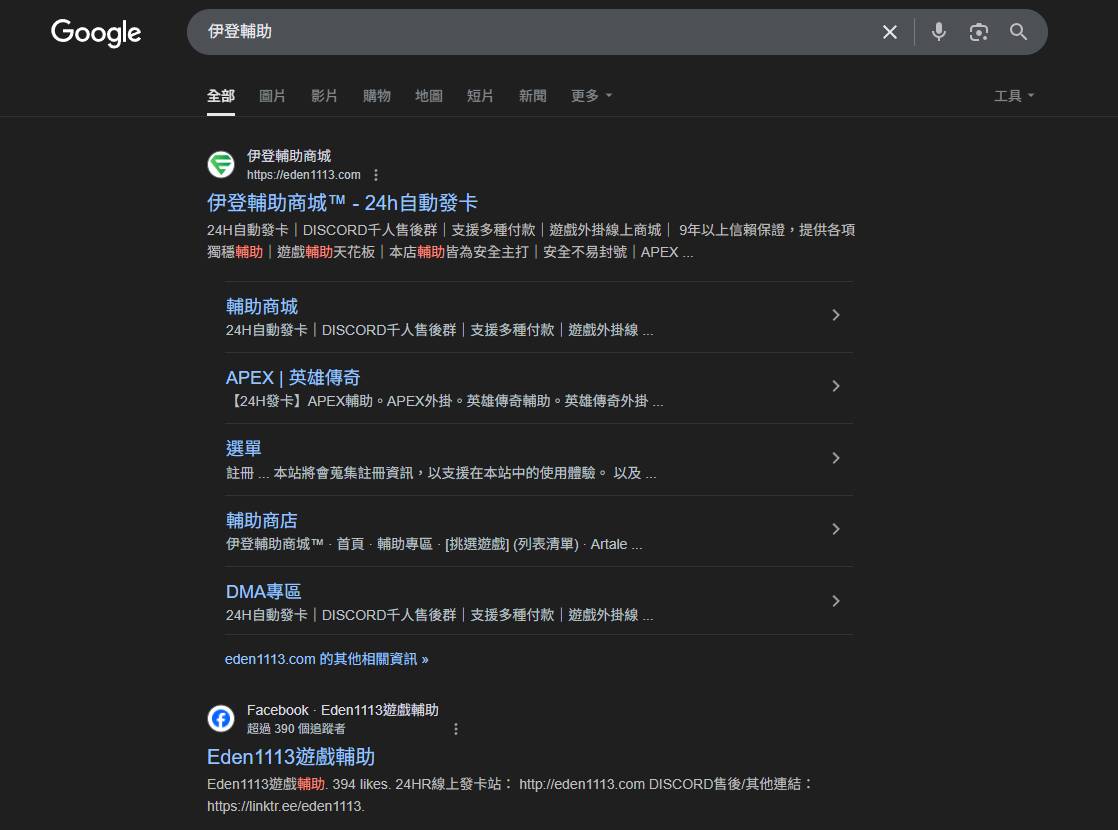Start voice search with the microphone icon
Viewport: 1118px width, 830px height.
[938, 32]
